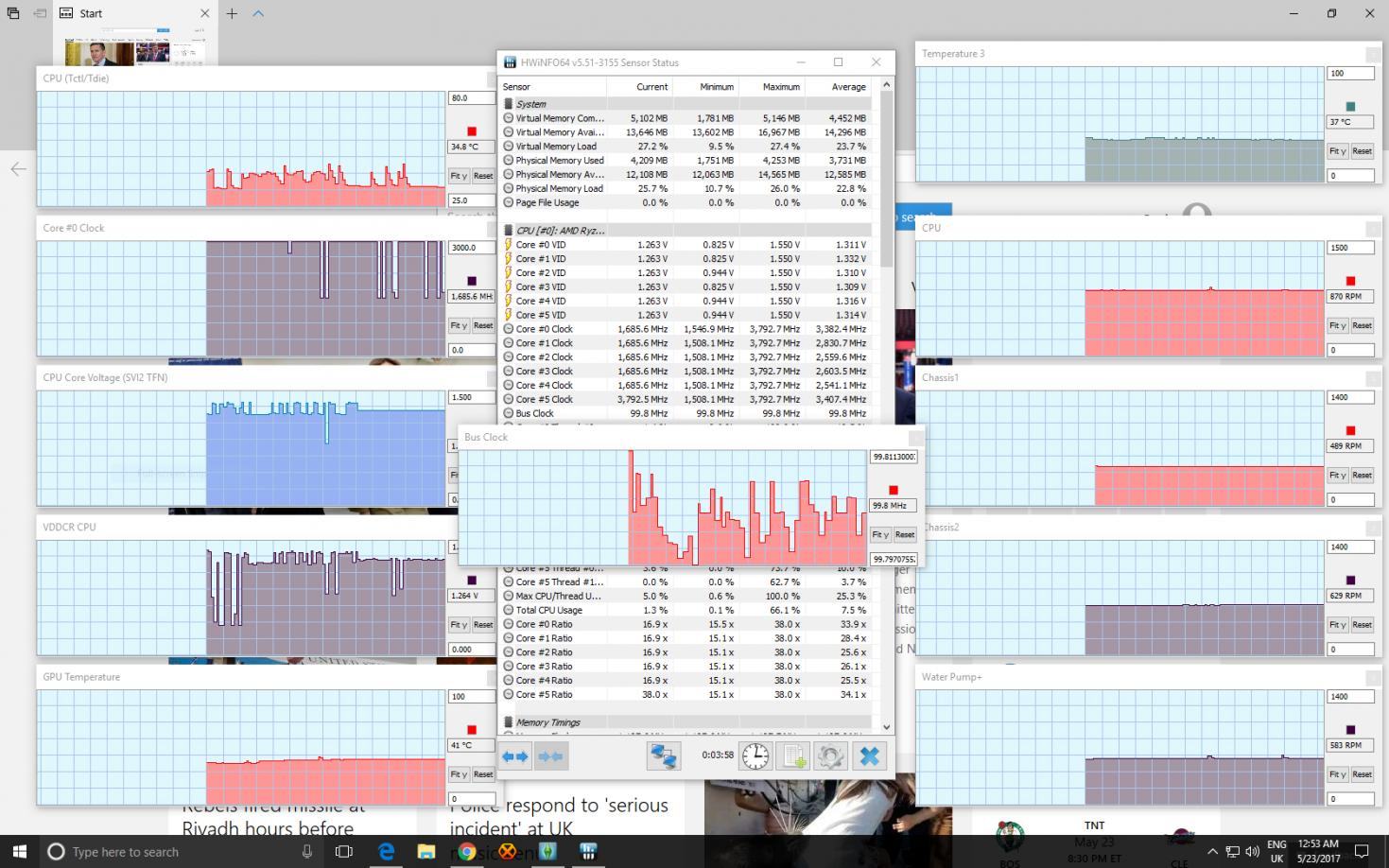Click the microphone icon in taskbar search

307,852
